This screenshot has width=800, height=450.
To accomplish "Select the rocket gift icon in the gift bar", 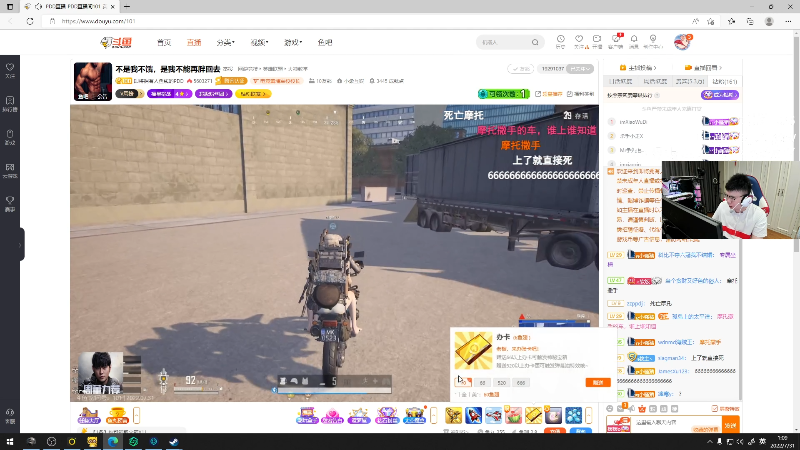I will point(473,415).
